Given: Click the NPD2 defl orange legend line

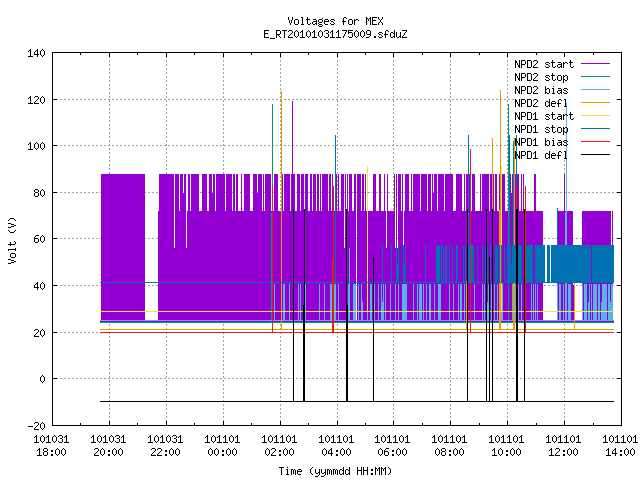Looking at the screenshot, I should coord(595,103).
